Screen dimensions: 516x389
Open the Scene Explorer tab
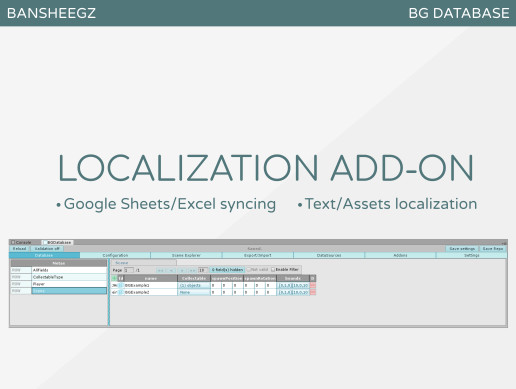186,255
